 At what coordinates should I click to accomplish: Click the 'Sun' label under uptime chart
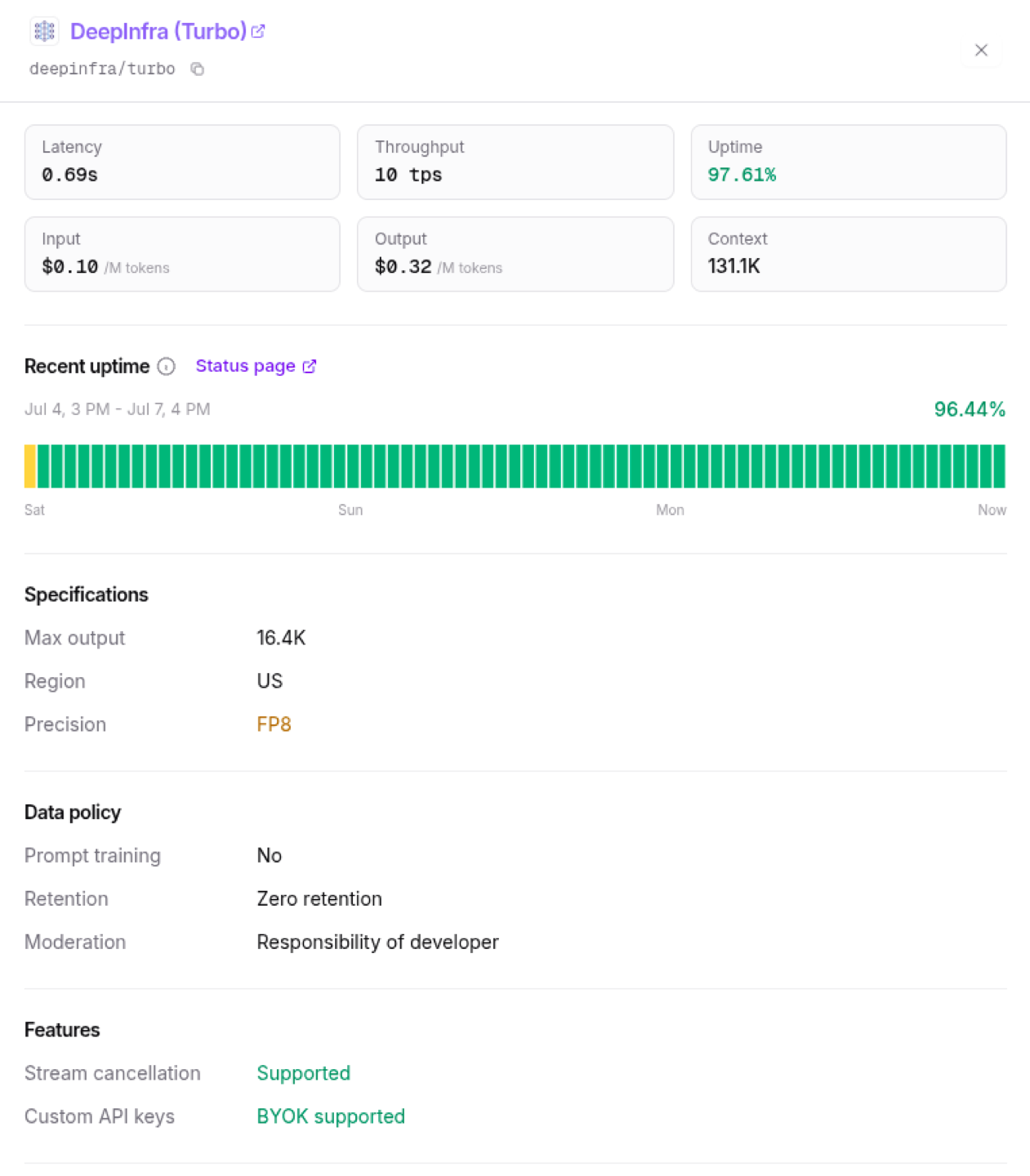(x=350, y=510)
